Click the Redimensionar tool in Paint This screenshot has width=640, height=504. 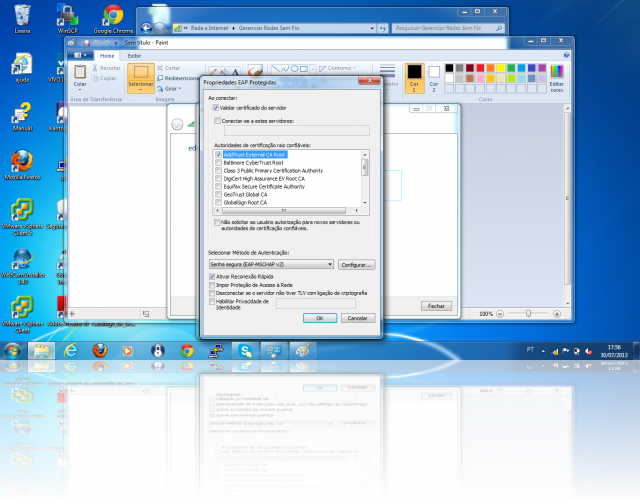click(178, 78)
